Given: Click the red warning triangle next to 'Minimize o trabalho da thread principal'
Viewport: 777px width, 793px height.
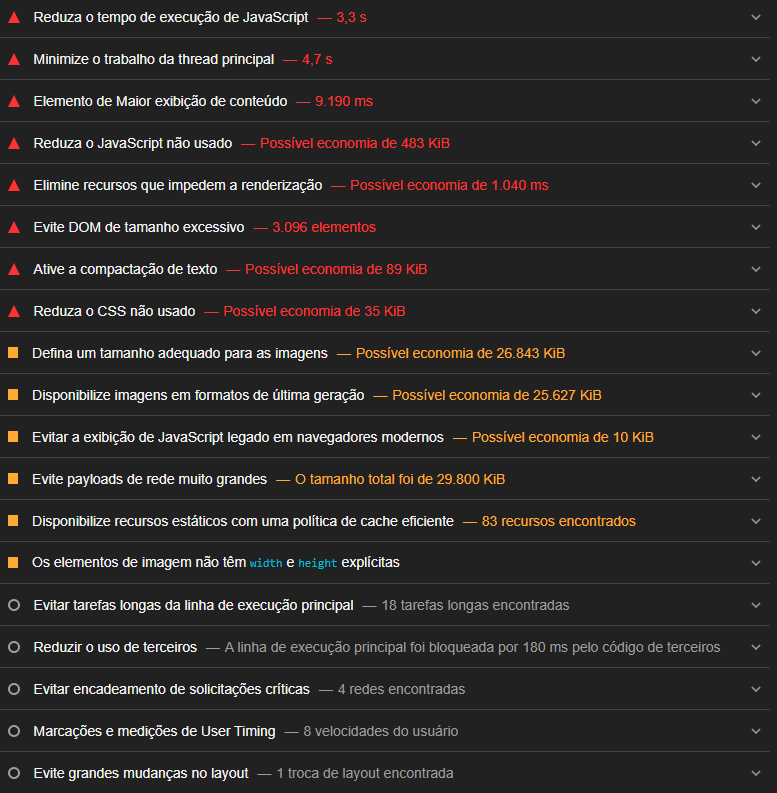Looking at the screenshot, I should click(14, 60).
